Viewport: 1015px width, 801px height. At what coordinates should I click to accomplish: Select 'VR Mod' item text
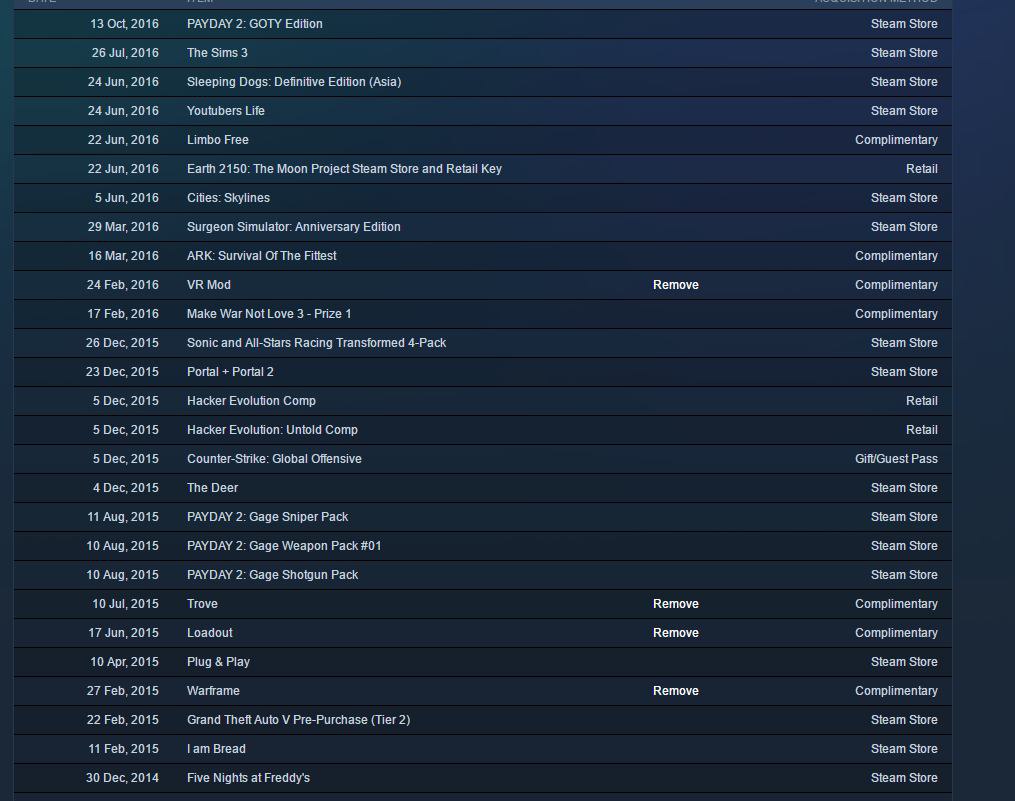[208, 285]
